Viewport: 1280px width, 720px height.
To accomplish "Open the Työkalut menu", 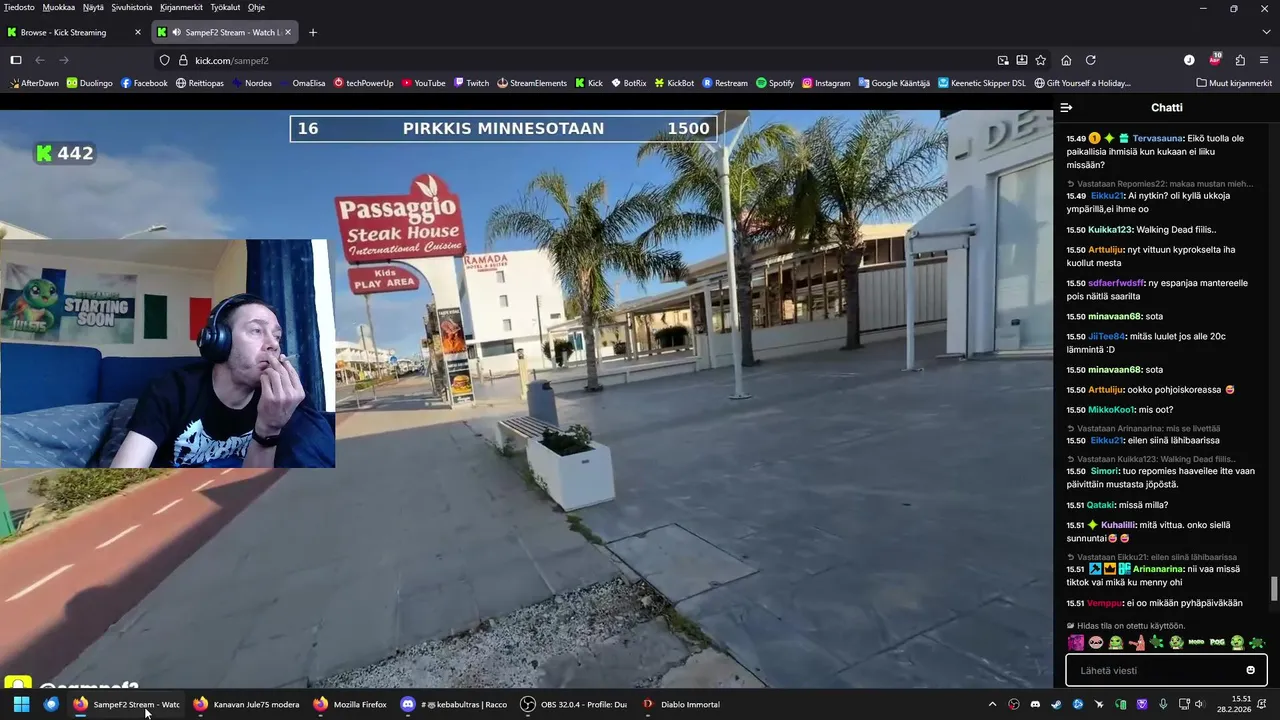I will 225,7.
